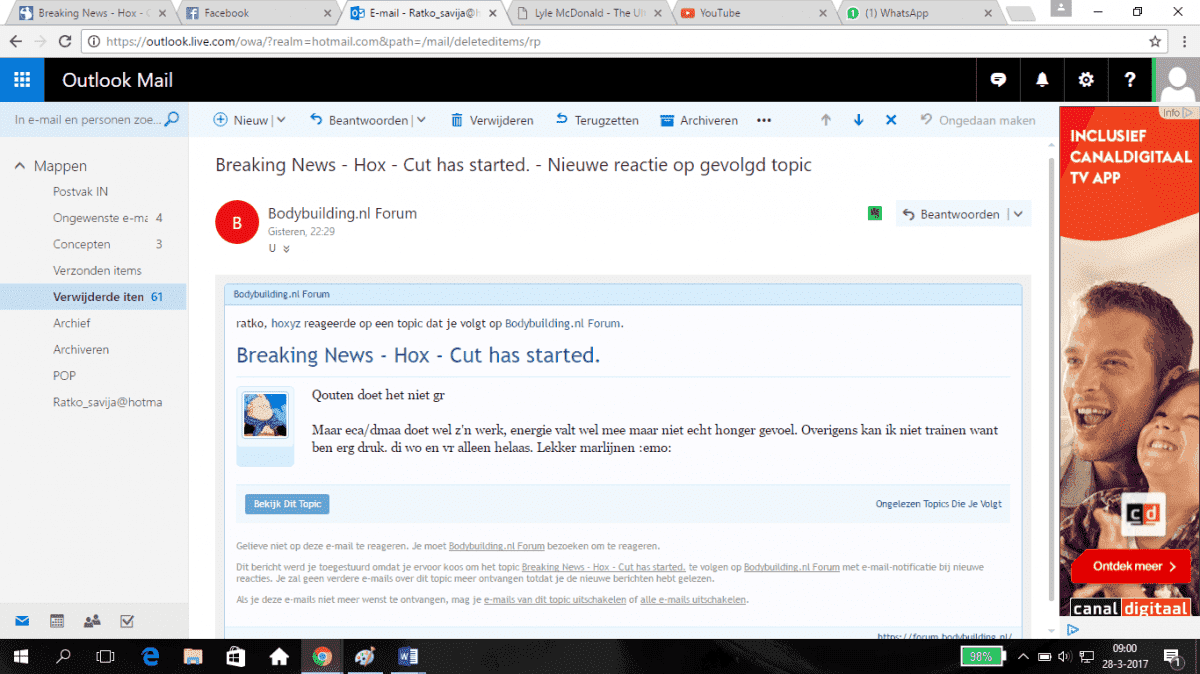Screen dimensions: 1200x674
Task: Open the Office app launcher grid
Action: [22, 80]
